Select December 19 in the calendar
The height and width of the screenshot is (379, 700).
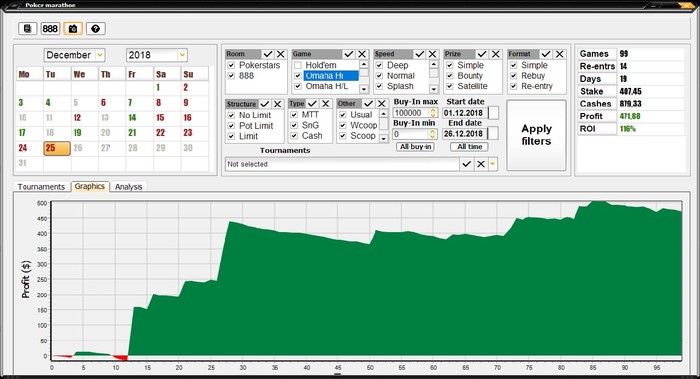click(77, 133)
